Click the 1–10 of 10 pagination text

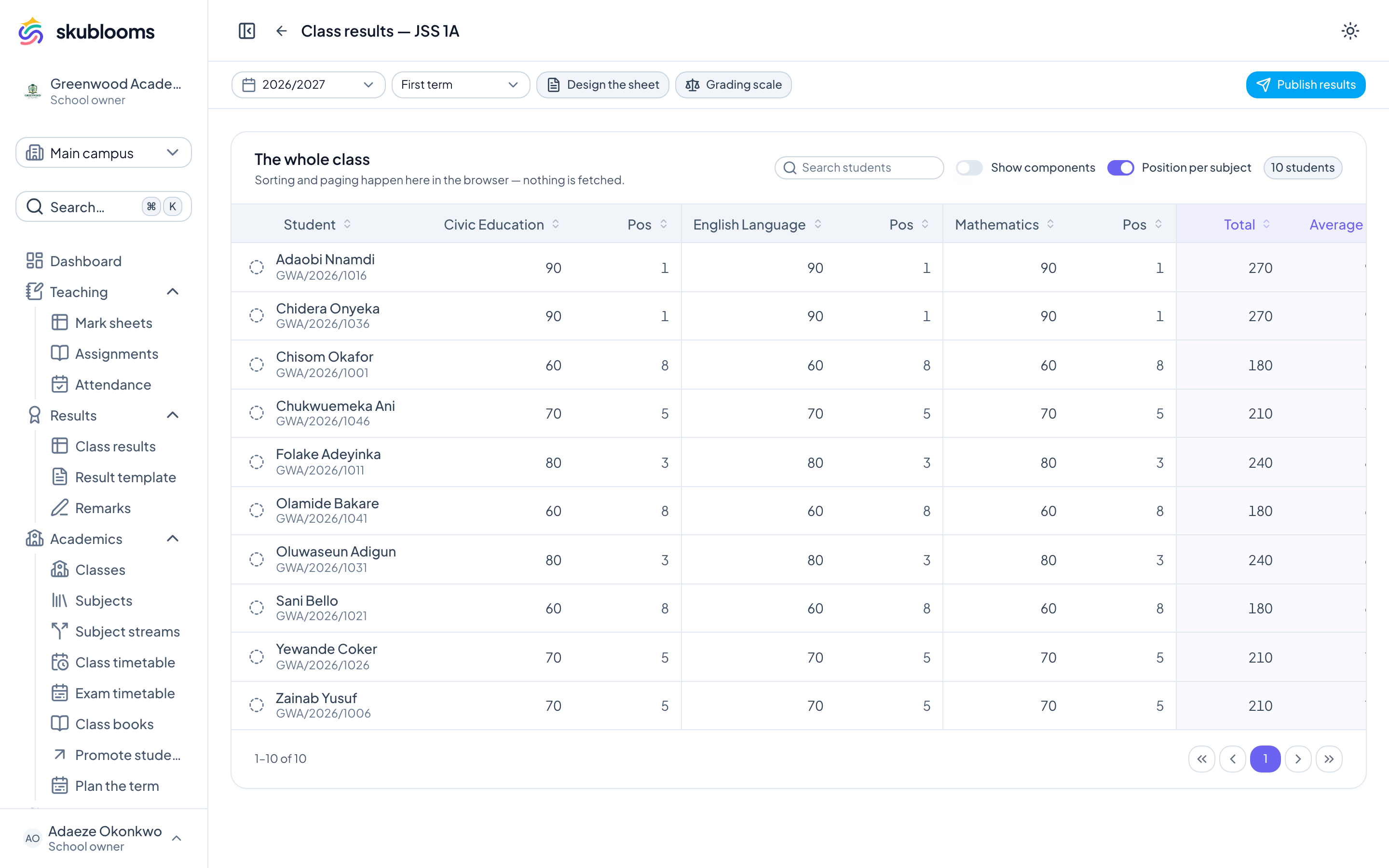(280, 759)
